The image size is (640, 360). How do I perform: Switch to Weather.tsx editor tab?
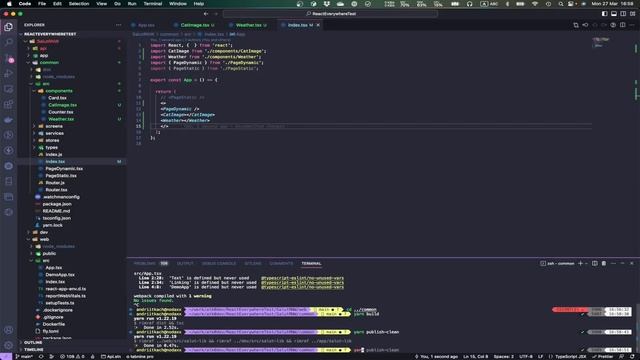[248, 25]
